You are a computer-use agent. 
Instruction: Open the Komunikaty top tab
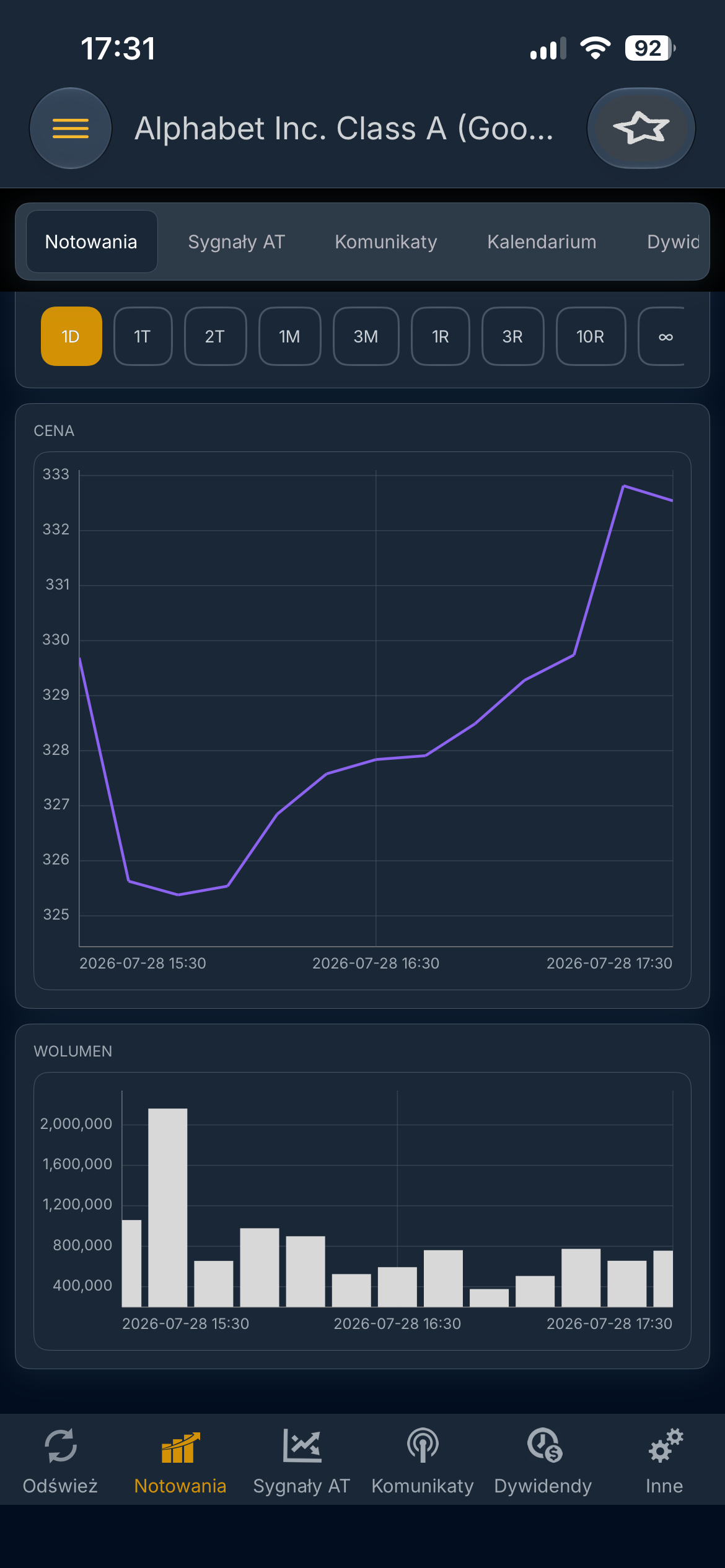[386, 242]
